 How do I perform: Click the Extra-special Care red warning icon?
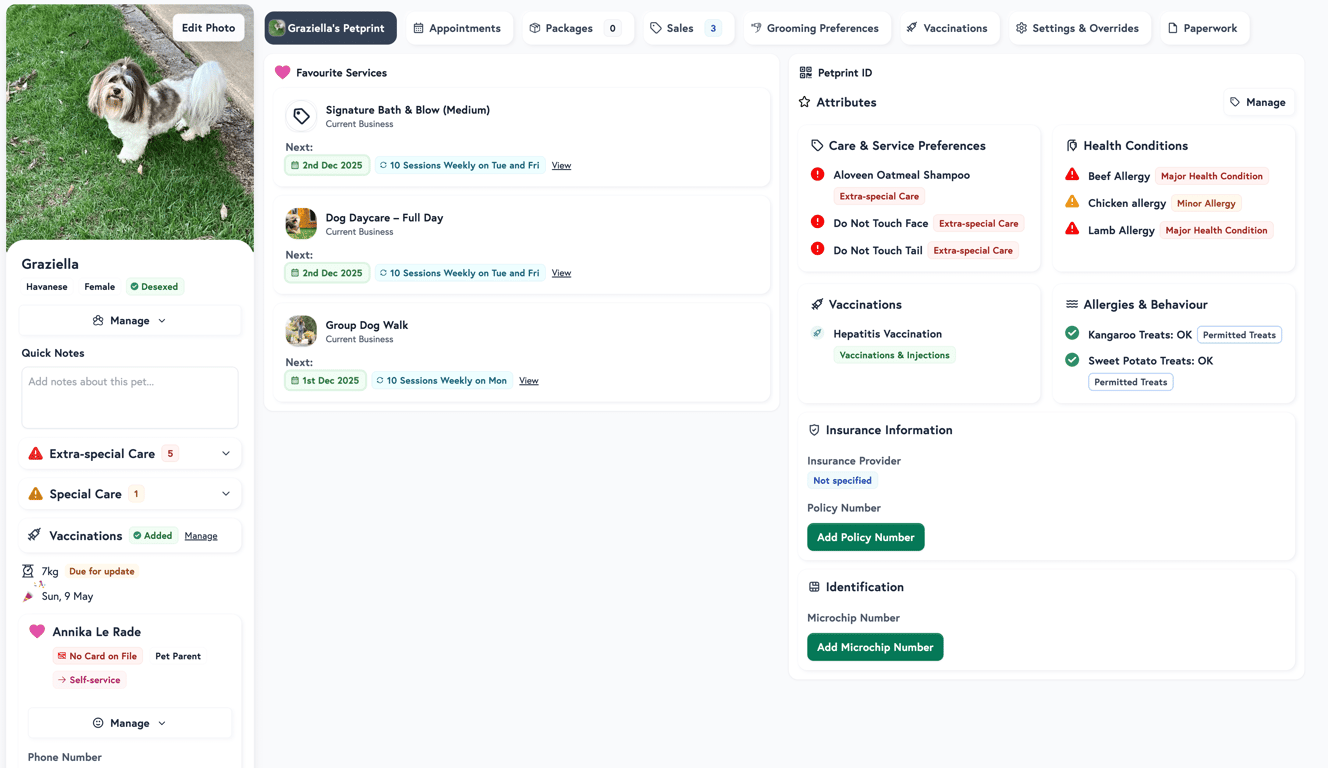[36, 453]
